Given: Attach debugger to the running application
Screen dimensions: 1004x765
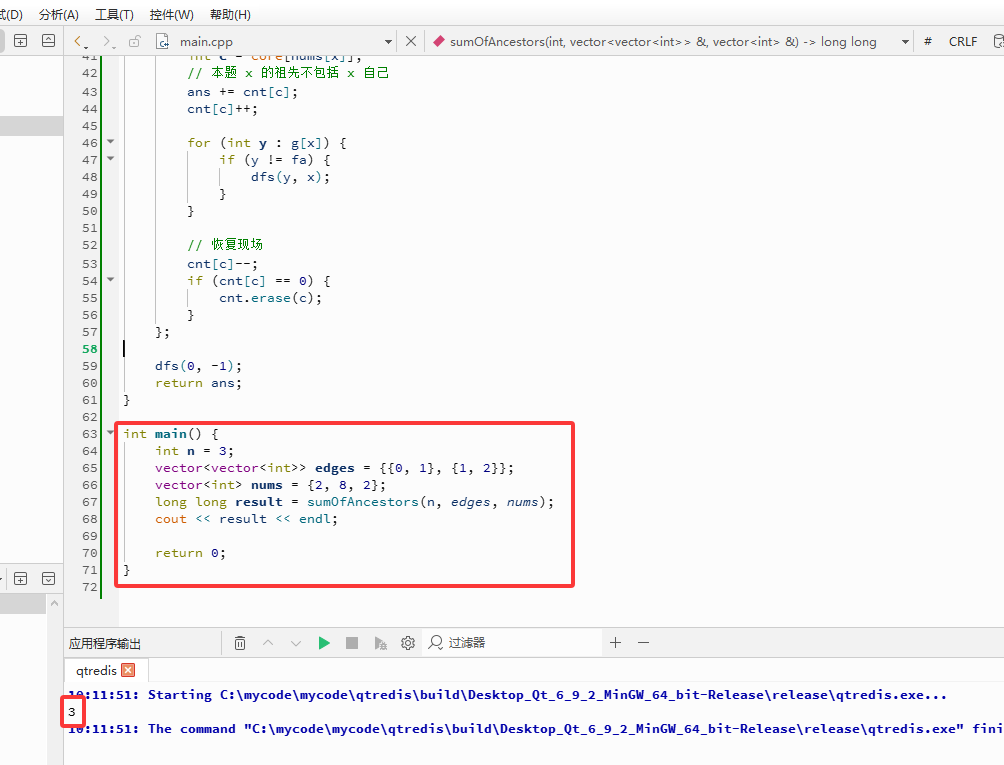Looking at the screenshot, I should tap(380, 643).
